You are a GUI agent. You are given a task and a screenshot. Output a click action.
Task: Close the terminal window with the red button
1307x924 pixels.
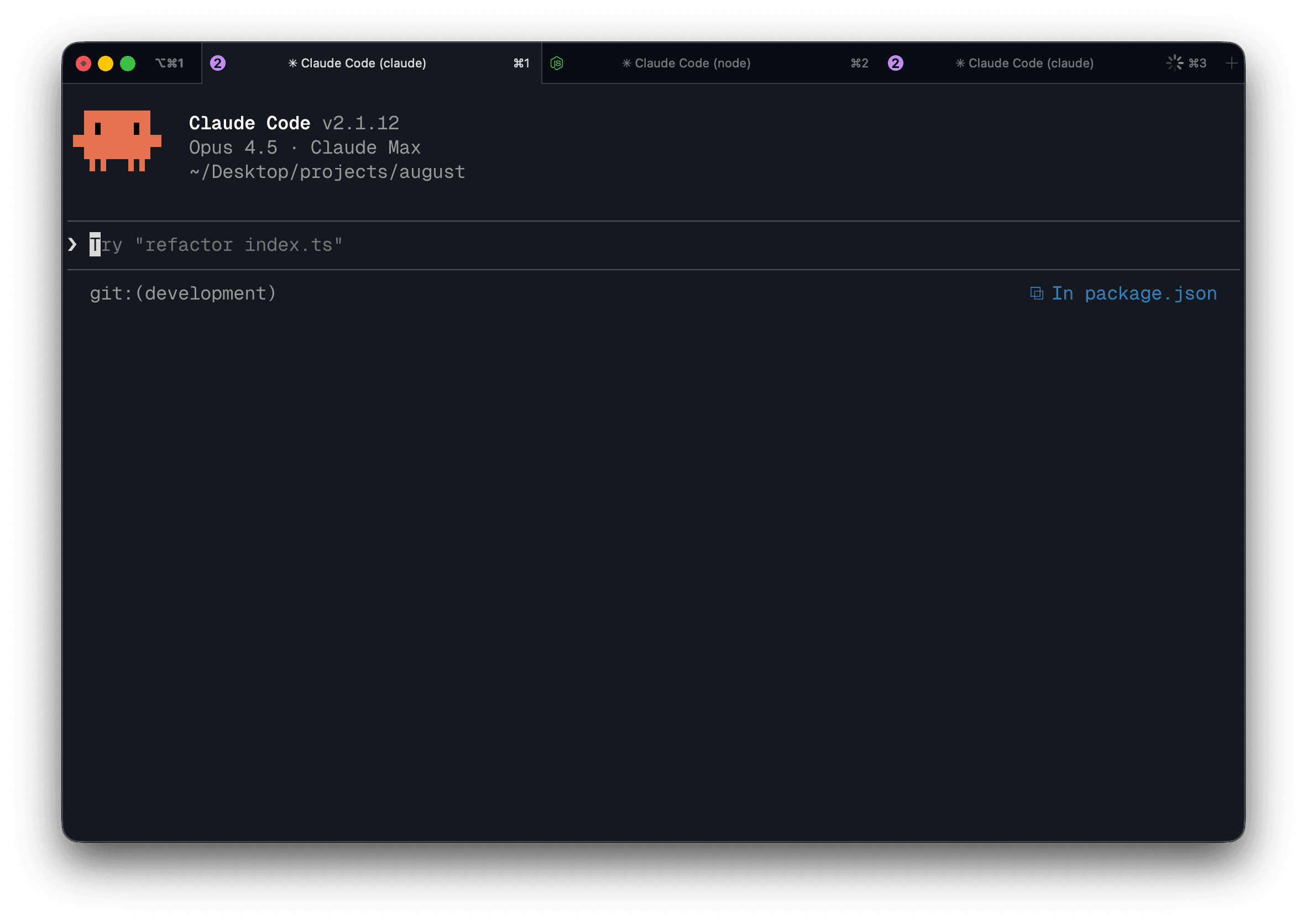83,63
